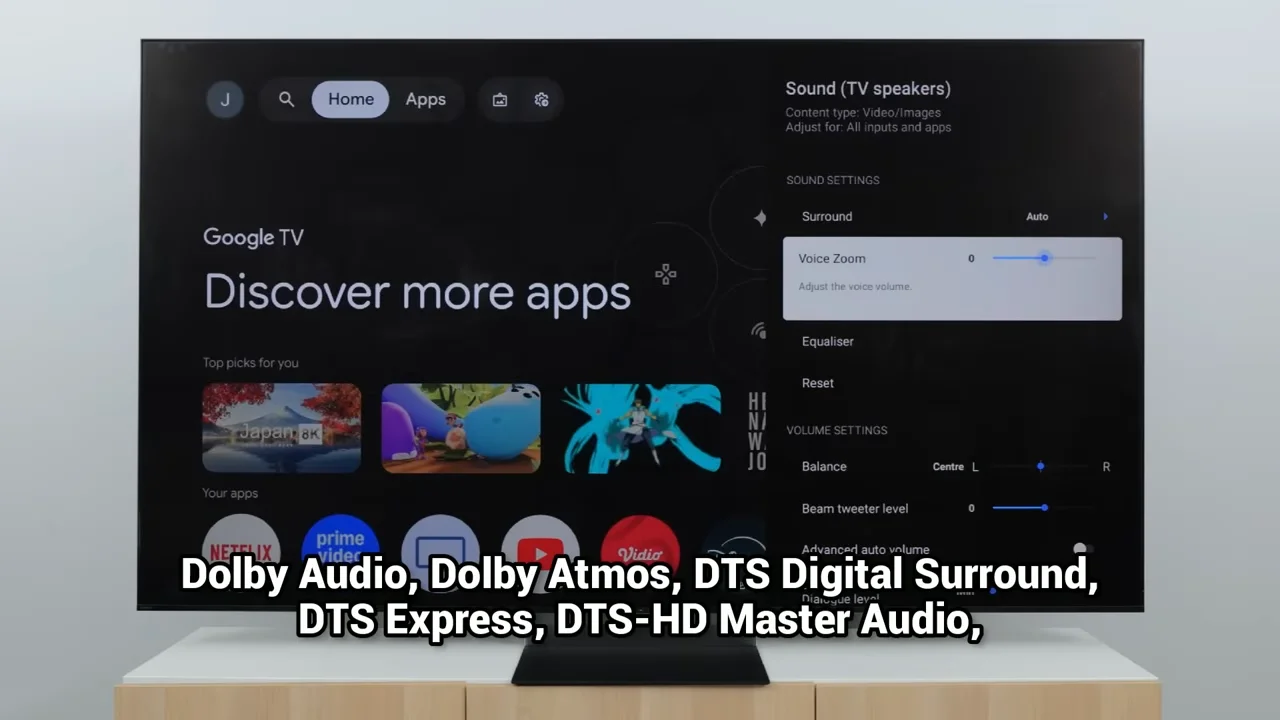Image resolution: width=1280 pixels, height=720 pixels.
Task: Launch the TV monitor app icon
Action: click(x=440, y=552)
